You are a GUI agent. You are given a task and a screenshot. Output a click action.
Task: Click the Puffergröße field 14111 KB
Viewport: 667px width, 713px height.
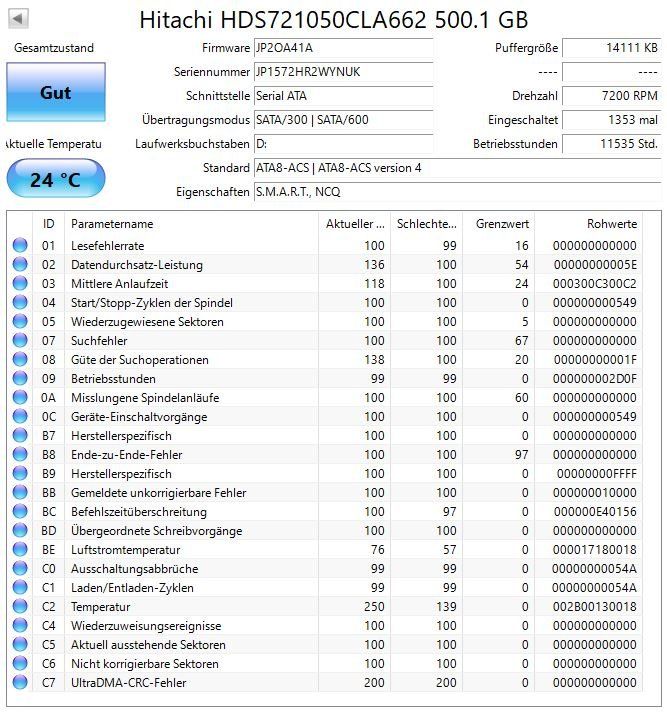612,48
